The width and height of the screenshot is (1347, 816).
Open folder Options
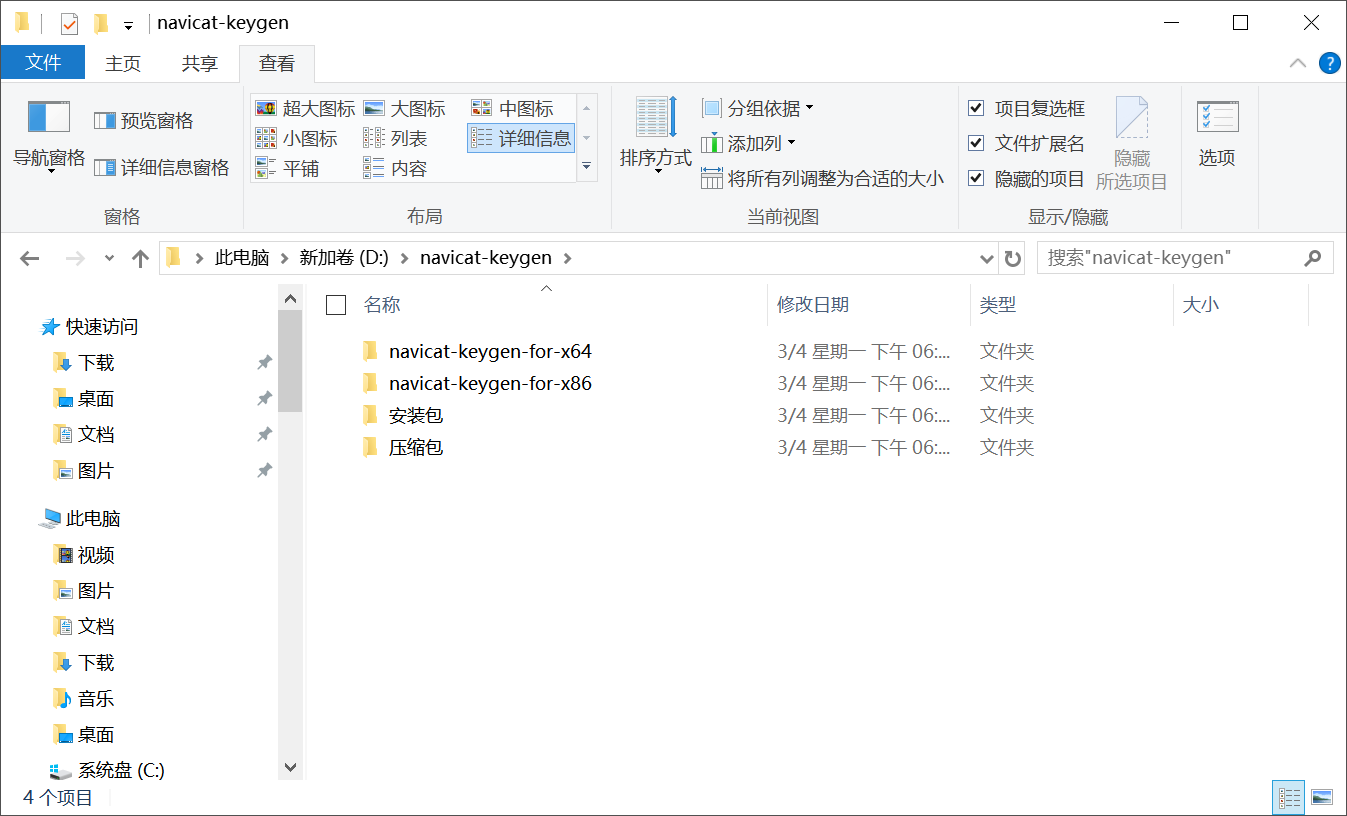[1217, 134]
